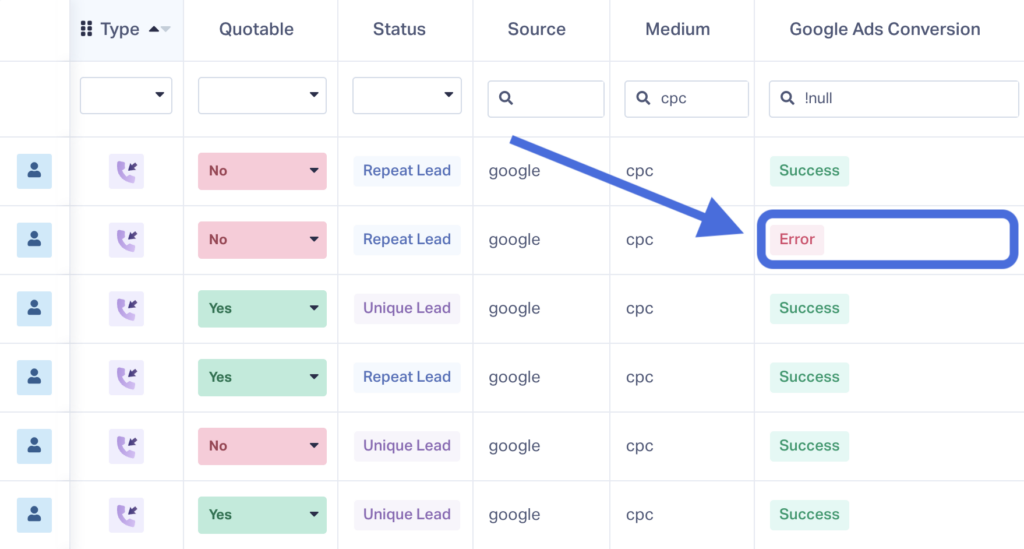Click the Source column header

pyautogui.click(x=536, y=29)
